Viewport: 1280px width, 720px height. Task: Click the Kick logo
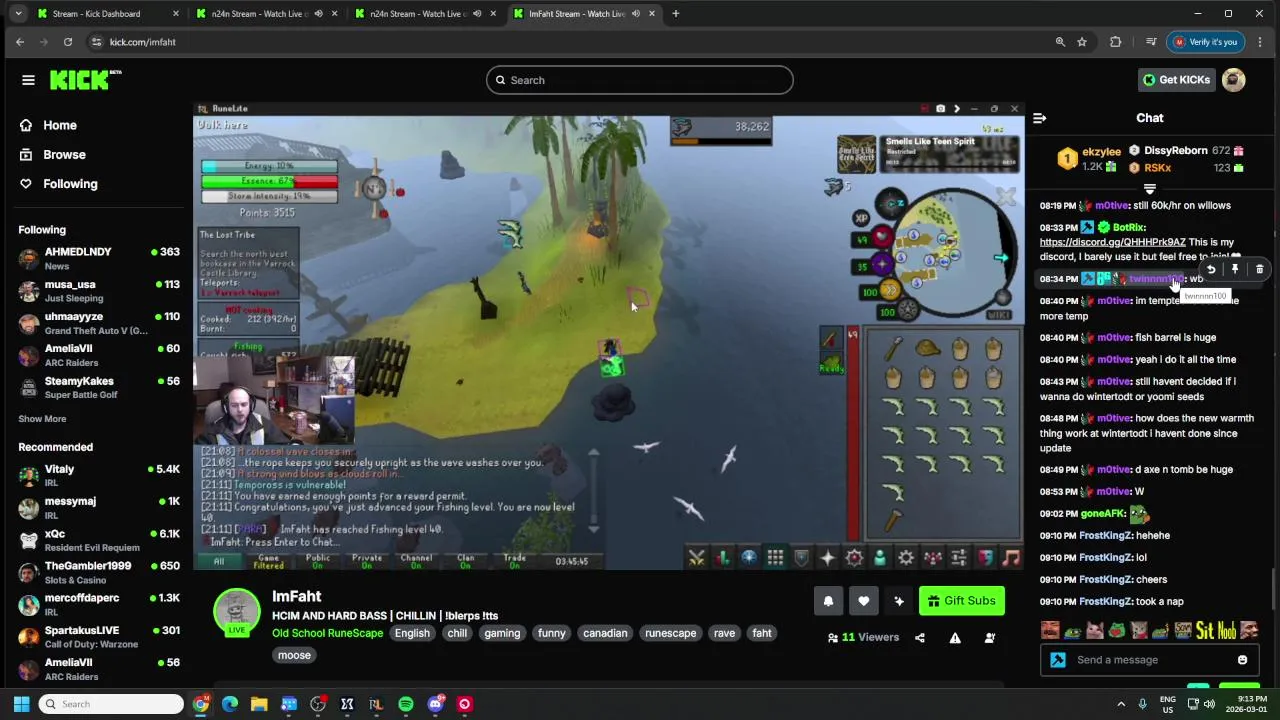click(85, 80)
